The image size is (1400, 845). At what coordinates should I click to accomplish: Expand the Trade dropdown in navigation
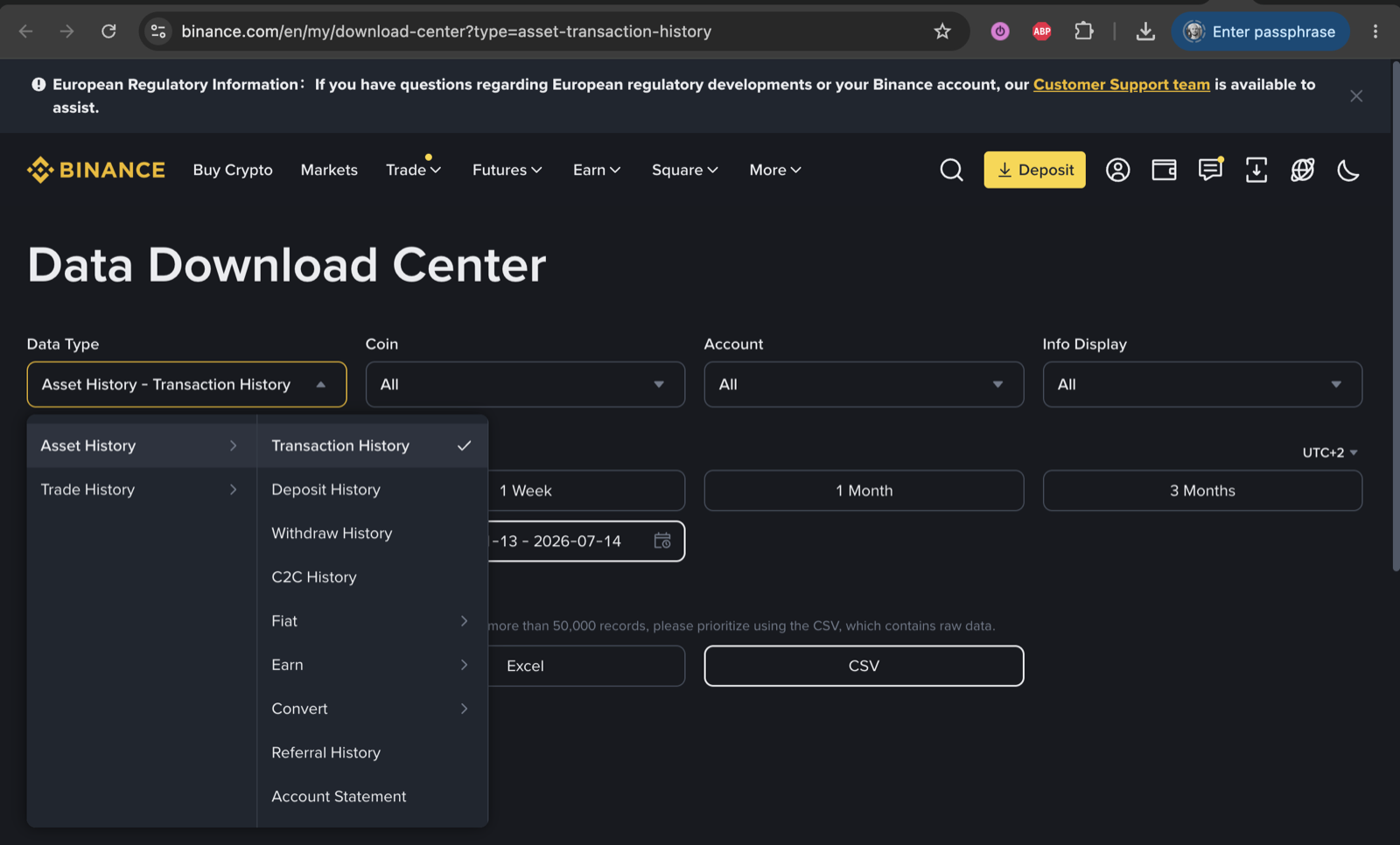(x=413, y=170)
